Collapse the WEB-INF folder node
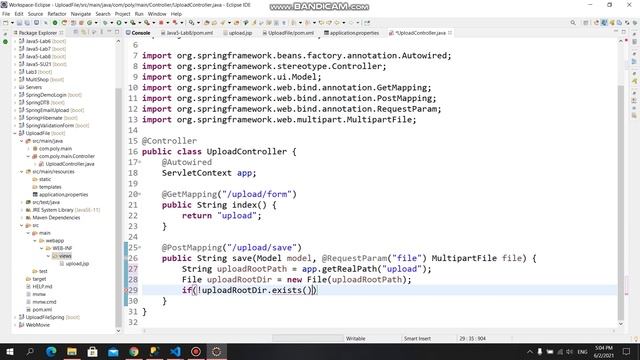Image resolution: width=640 pixels, height=360 pixels. tap(42, 248)
